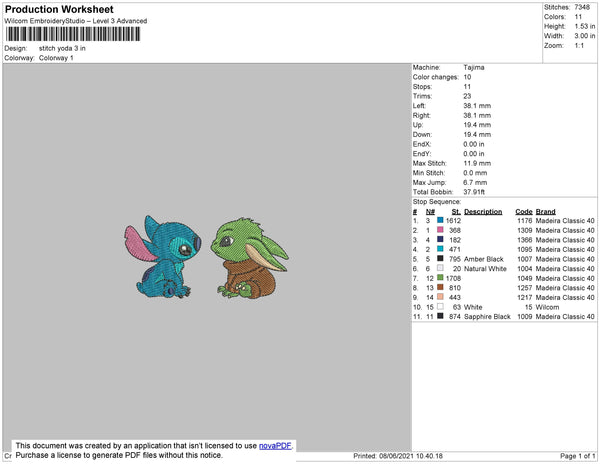Click the Baby Yoda embroidery preview
Viewport: 600px width, 464px height.
[249, 258]
